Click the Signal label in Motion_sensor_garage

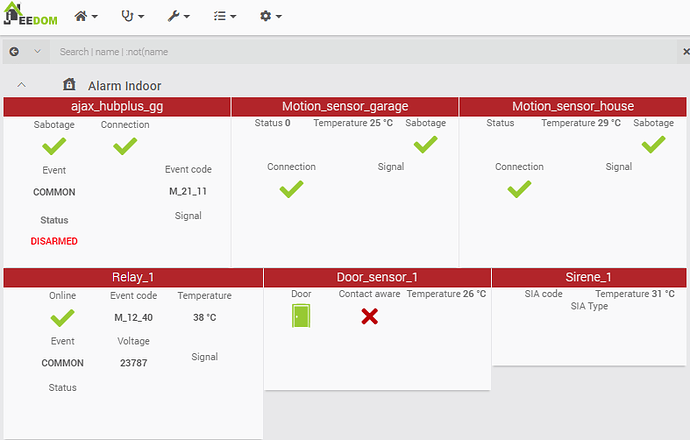(x=391, y=167)
